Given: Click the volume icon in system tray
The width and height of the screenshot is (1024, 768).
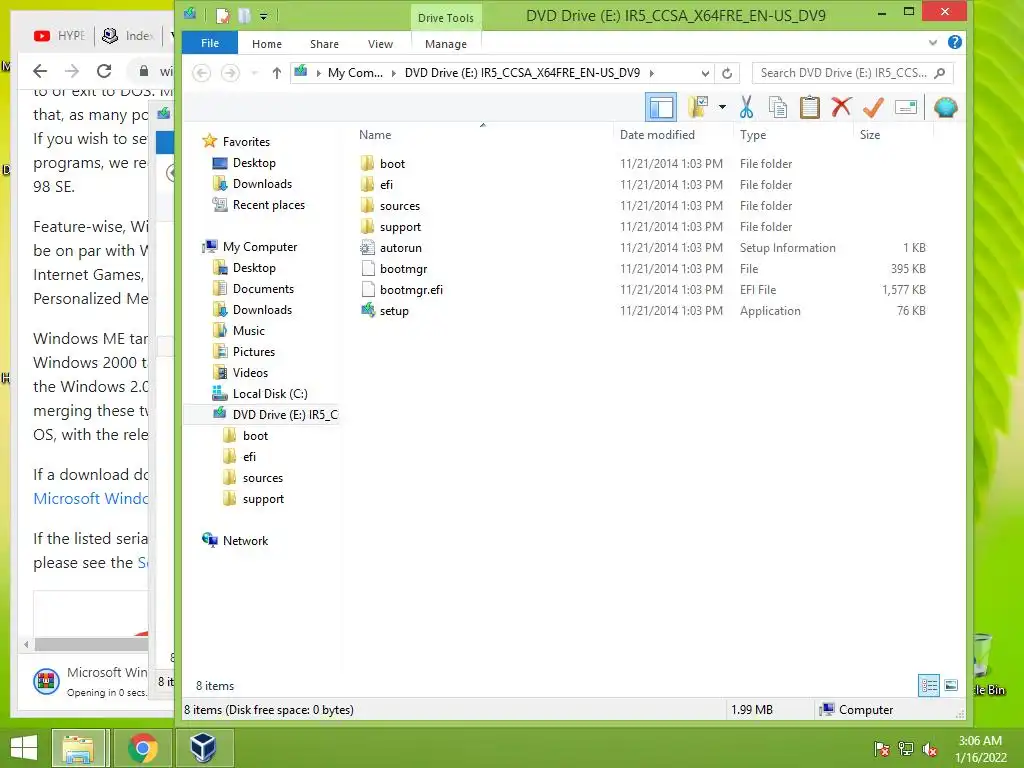Looking at the screenshot, I should click(x=931, y=749).
